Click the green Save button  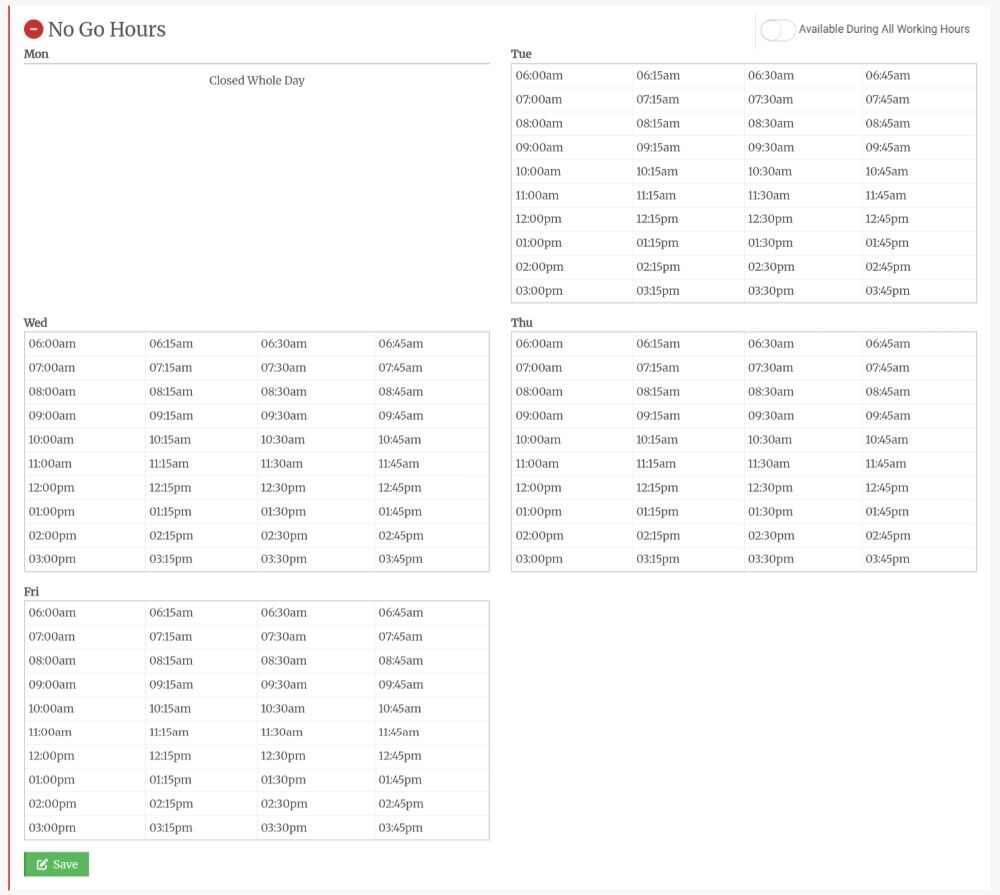56,864
